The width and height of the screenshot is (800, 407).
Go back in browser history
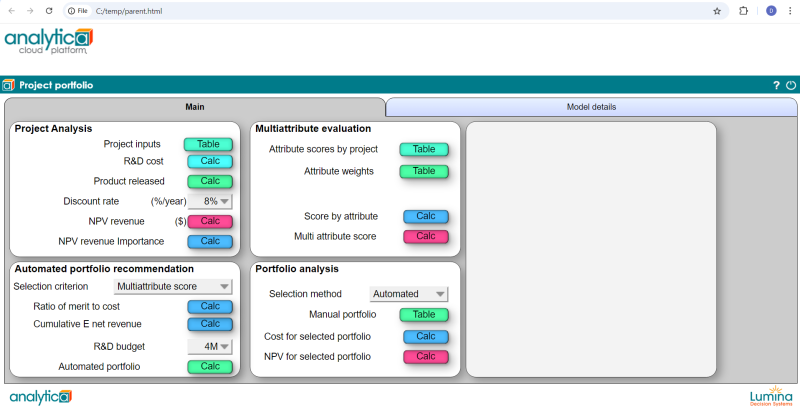12,11
